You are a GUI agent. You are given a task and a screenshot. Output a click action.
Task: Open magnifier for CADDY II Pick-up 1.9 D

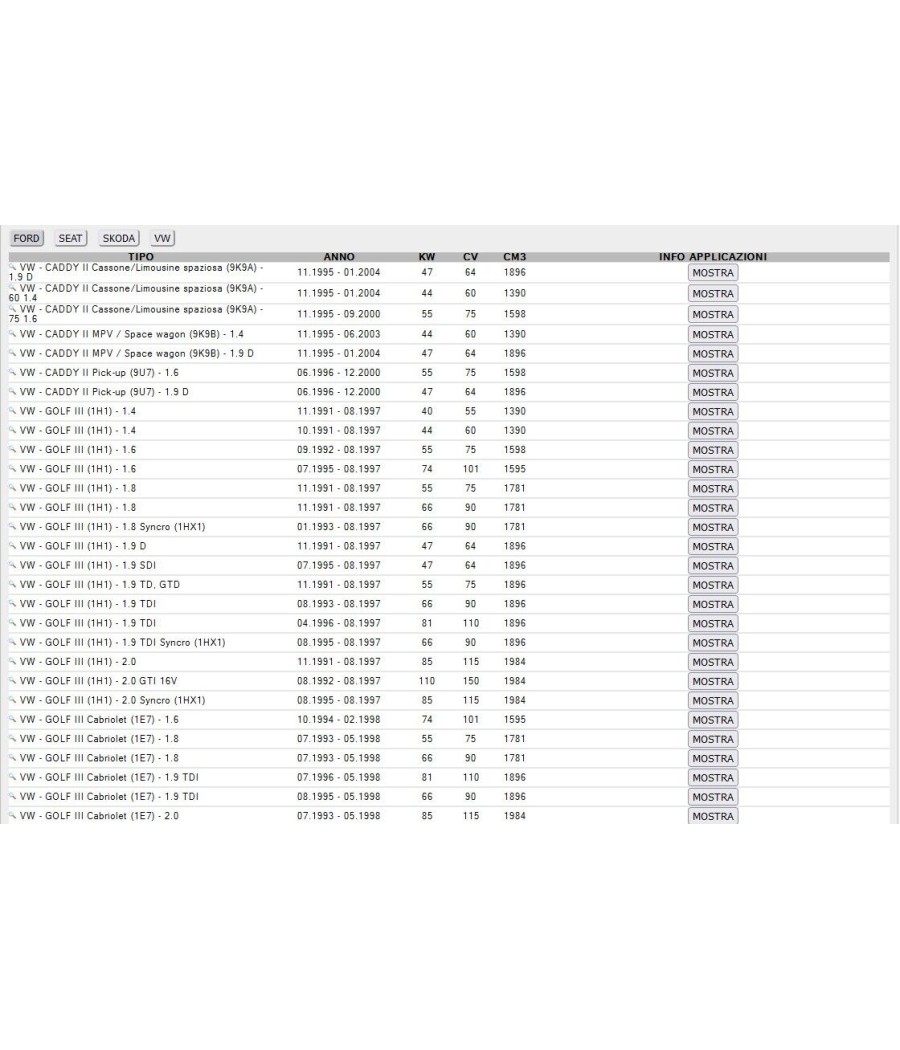[x=13, y=392]
